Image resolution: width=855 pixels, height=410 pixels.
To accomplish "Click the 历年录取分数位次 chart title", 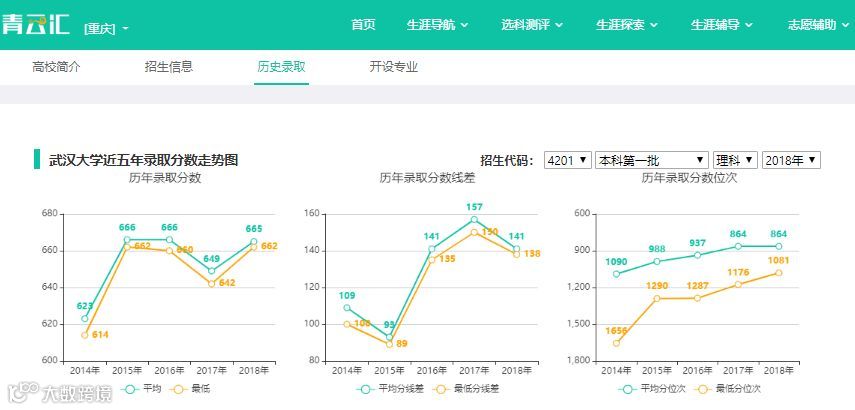I will [x=689, y=178].
